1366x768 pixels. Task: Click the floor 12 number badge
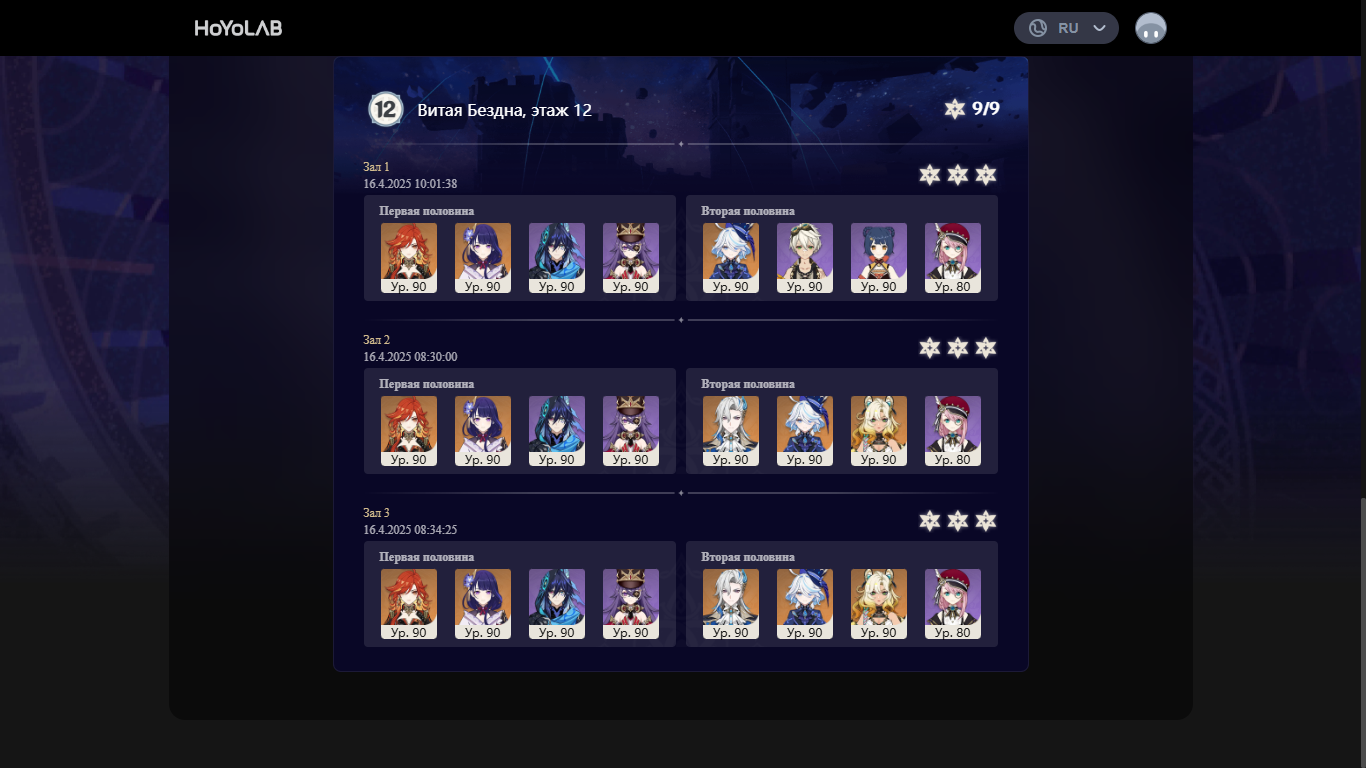click(386, 109)
